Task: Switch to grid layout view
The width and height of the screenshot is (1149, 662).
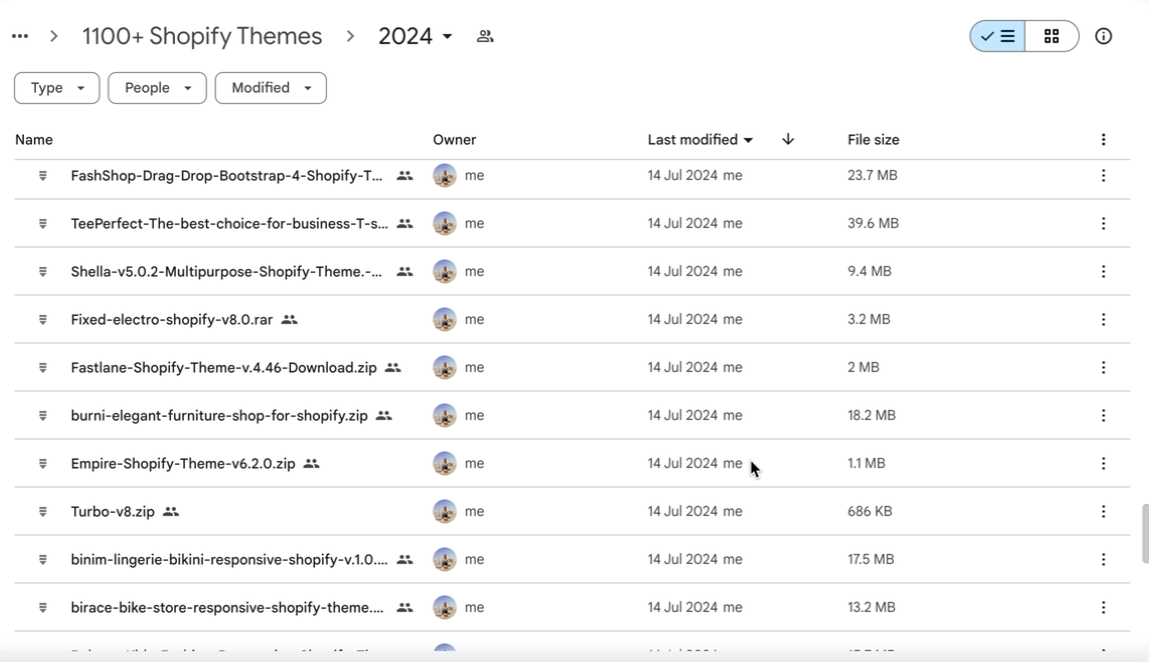Action: [x=1052, y=36]
